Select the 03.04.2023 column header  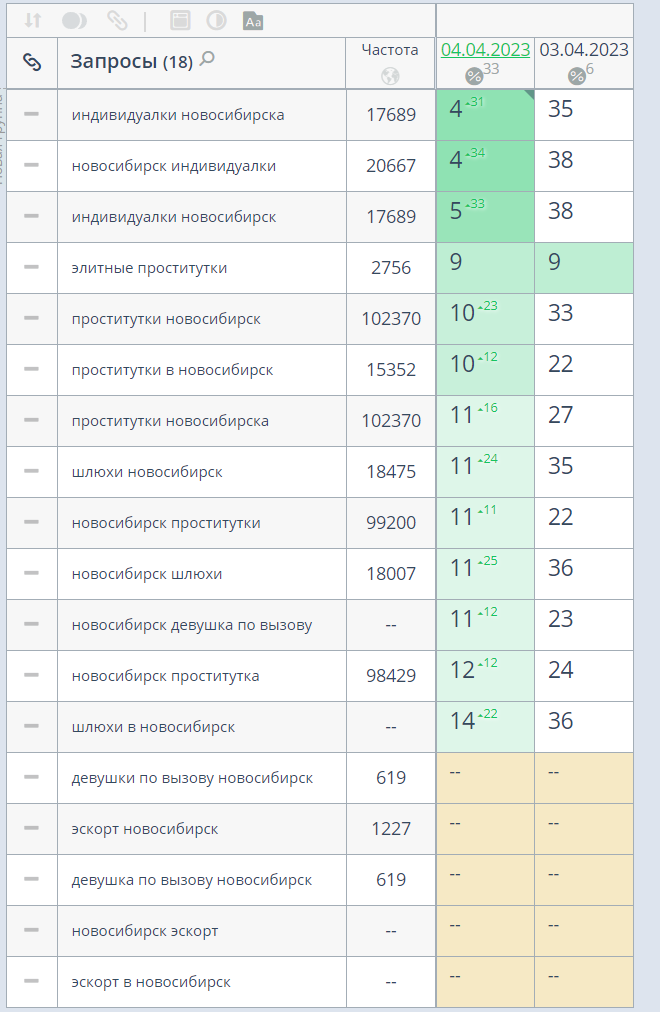point(584,50)
